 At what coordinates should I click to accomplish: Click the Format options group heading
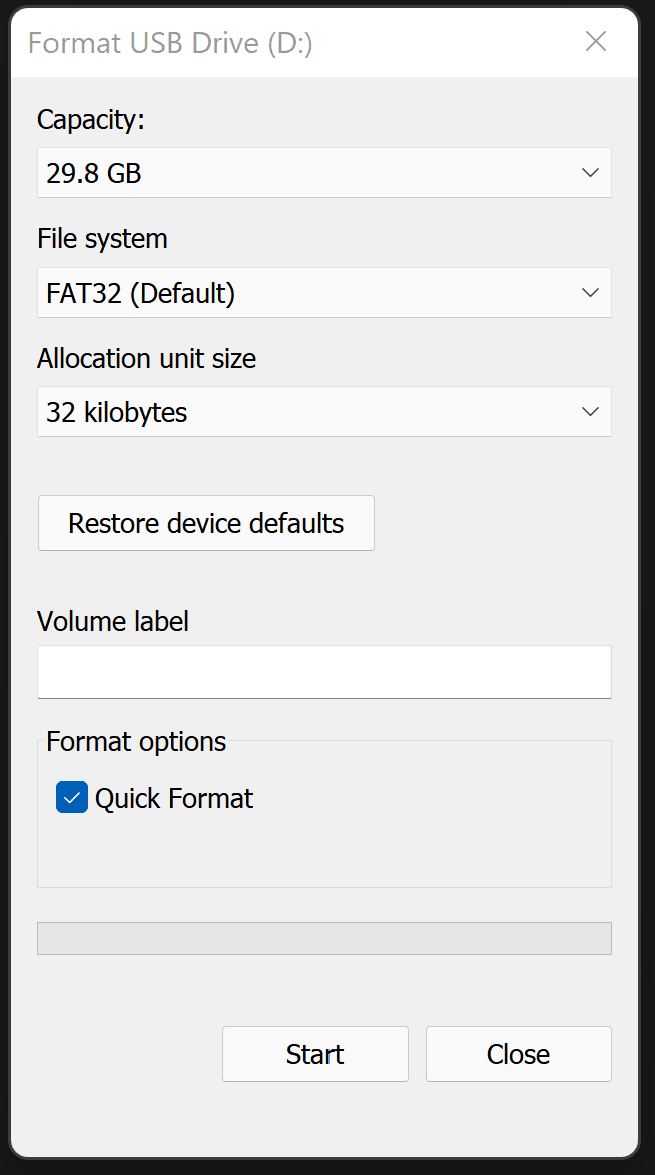(136, 742)
